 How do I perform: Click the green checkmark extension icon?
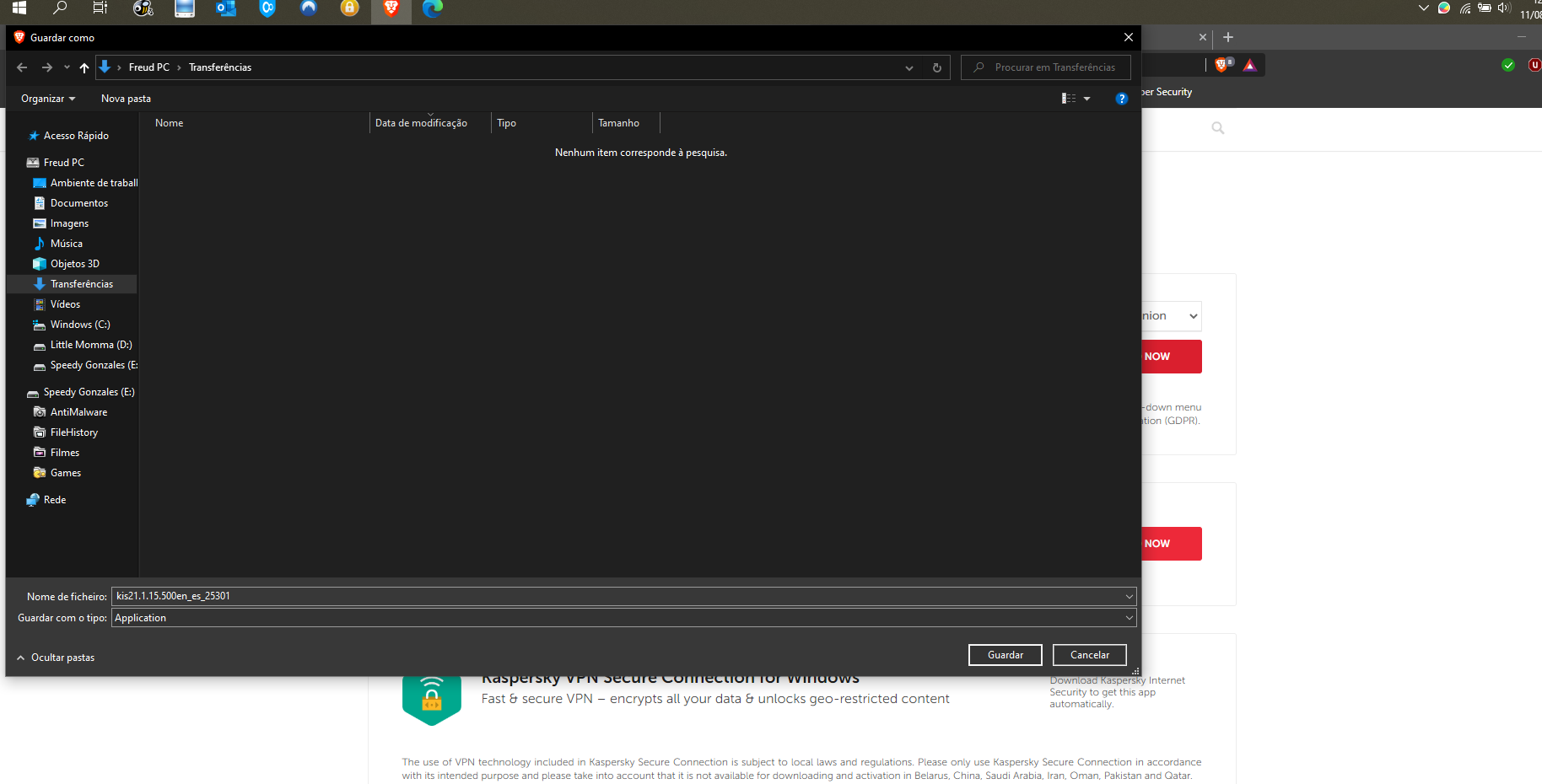1508,65
